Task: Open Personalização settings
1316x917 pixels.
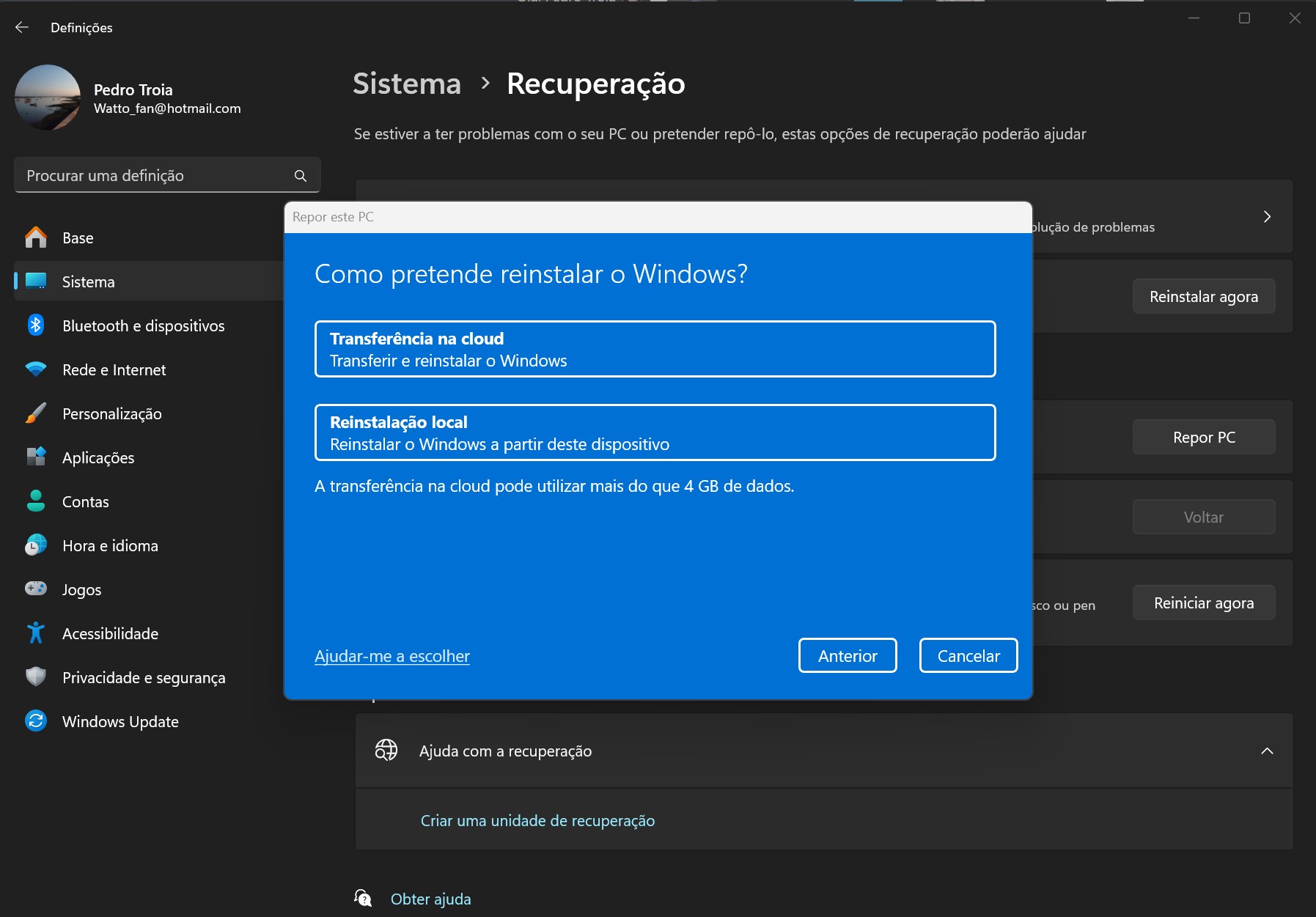Action: point(149,413)
